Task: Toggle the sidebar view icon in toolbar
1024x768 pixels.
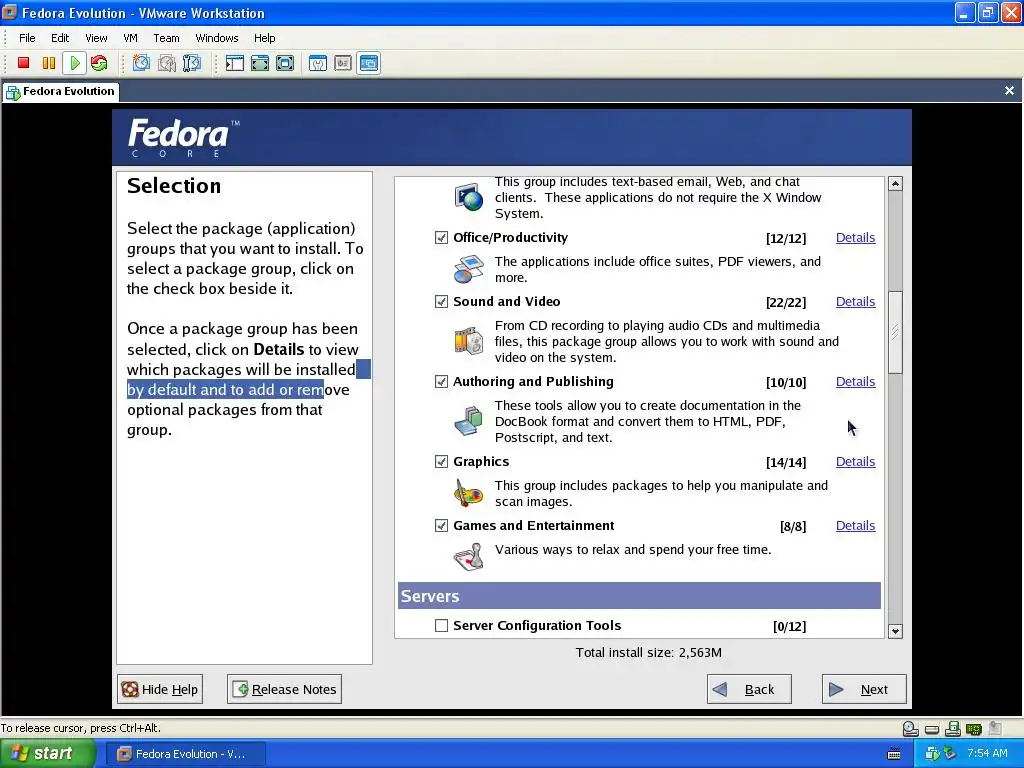Action: pyautogui.click(x=234, y=63)
